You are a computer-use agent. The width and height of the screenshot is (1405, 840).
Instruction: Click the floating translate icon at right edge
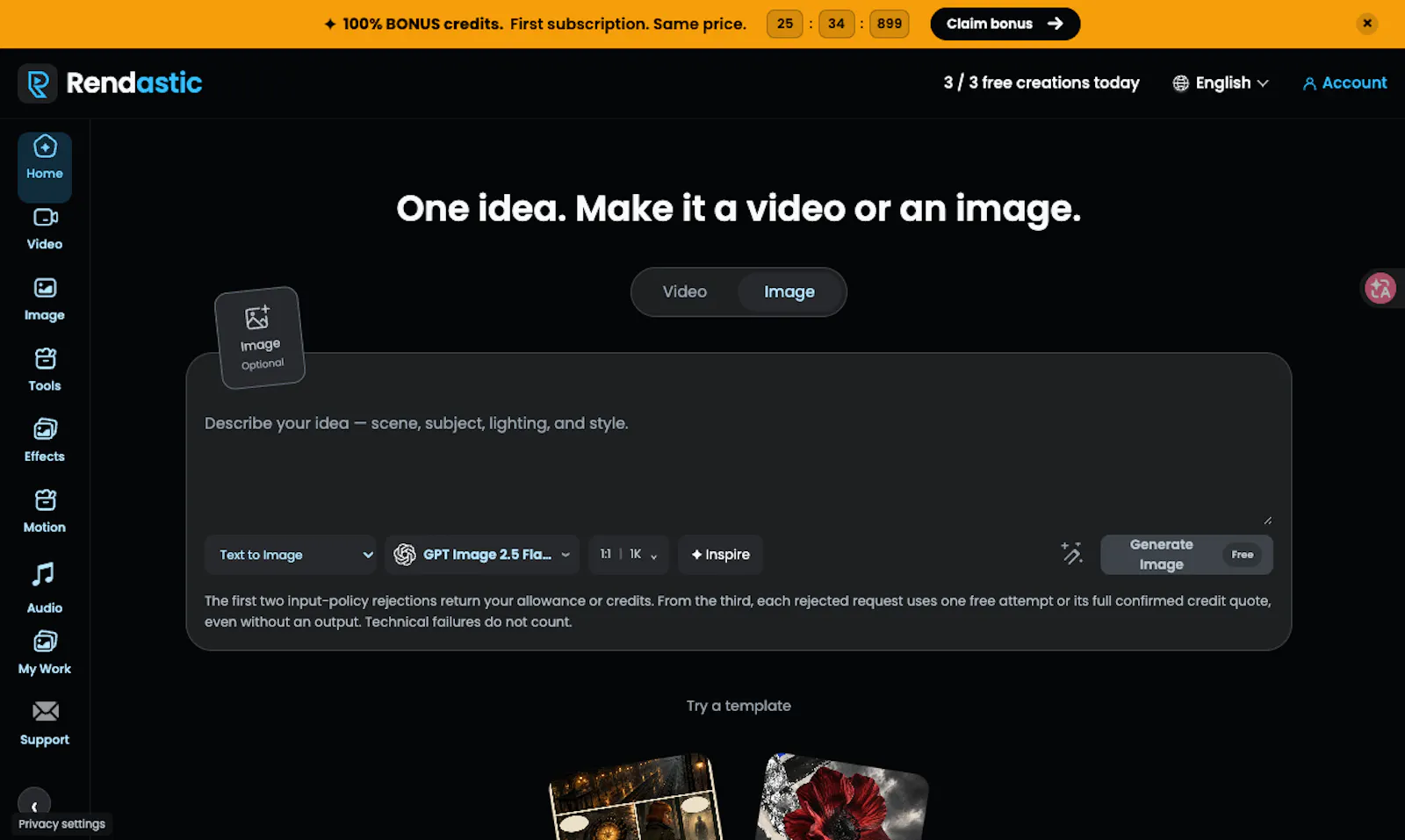[1380, 288]
